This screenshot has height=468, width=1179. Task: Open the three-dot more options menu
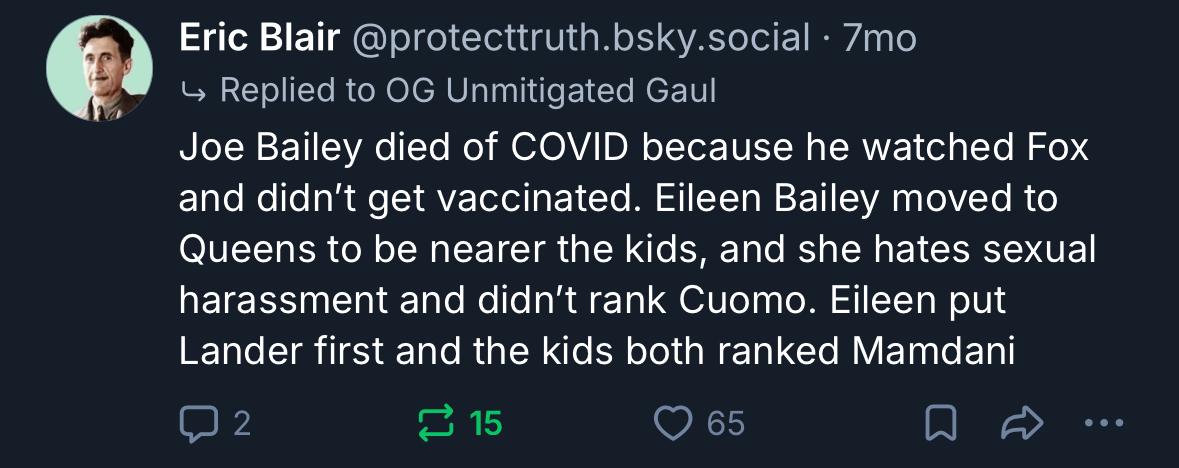pyautogui.click(x=1105, y=424)
